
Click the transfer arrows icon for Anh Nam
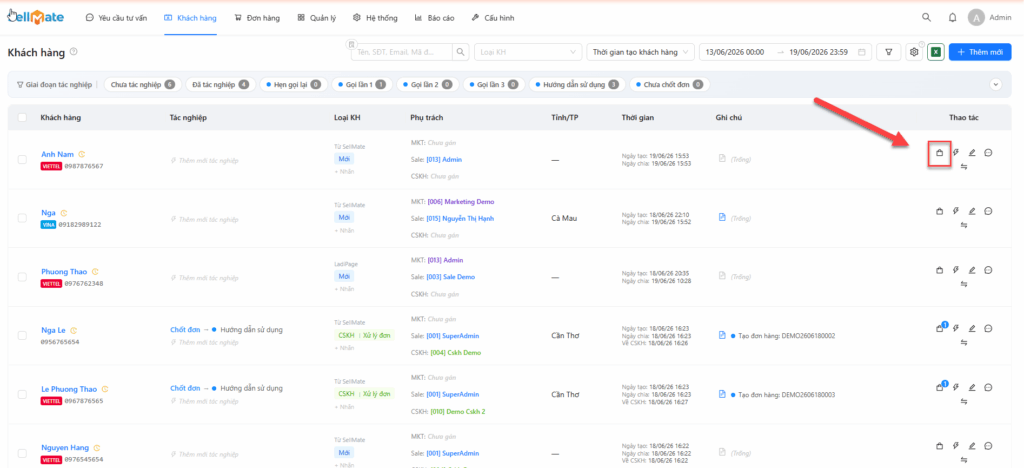[964, 167]
